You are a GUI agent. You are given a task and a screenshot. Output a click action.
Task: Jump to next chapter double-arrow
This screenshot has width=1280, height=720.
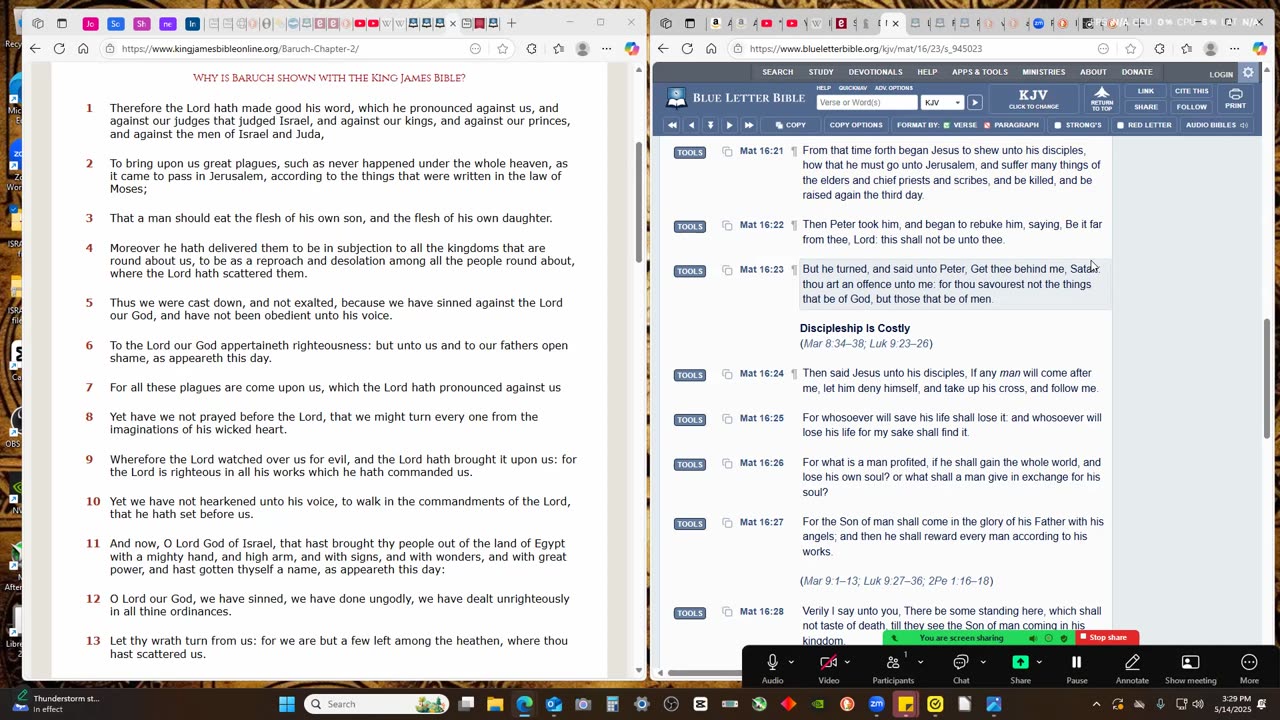point(748,125)
